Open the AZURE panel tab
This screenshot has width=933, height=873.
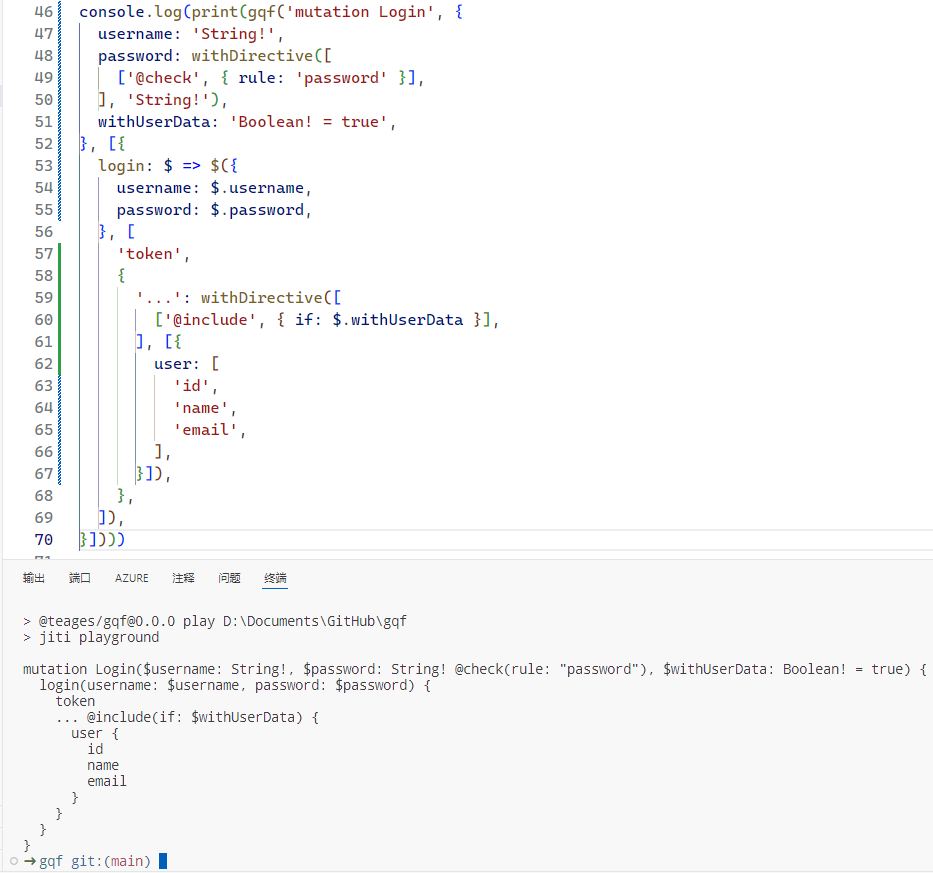[131, 577]
